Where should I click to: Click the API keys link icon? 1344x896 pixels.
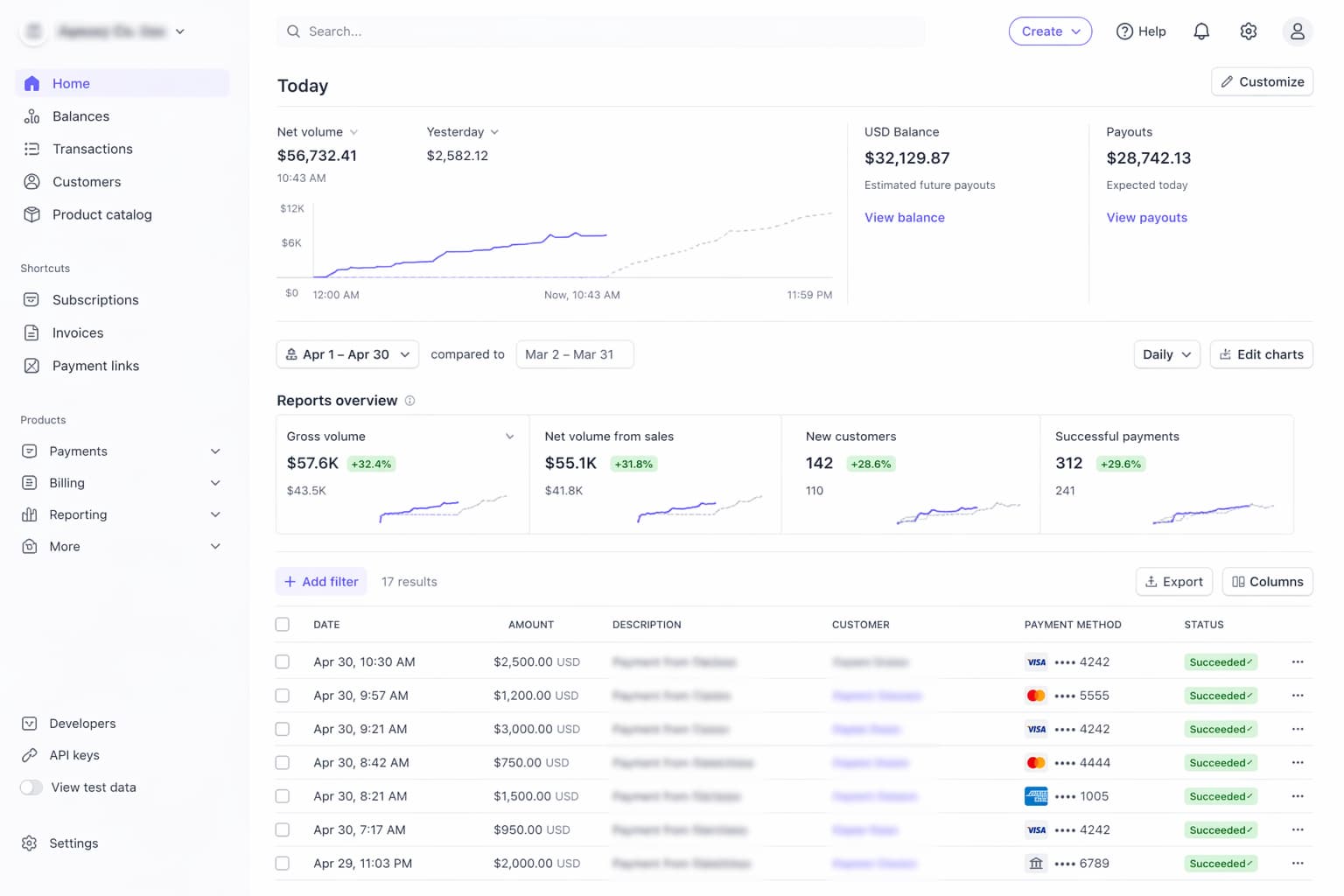[30, 755]
